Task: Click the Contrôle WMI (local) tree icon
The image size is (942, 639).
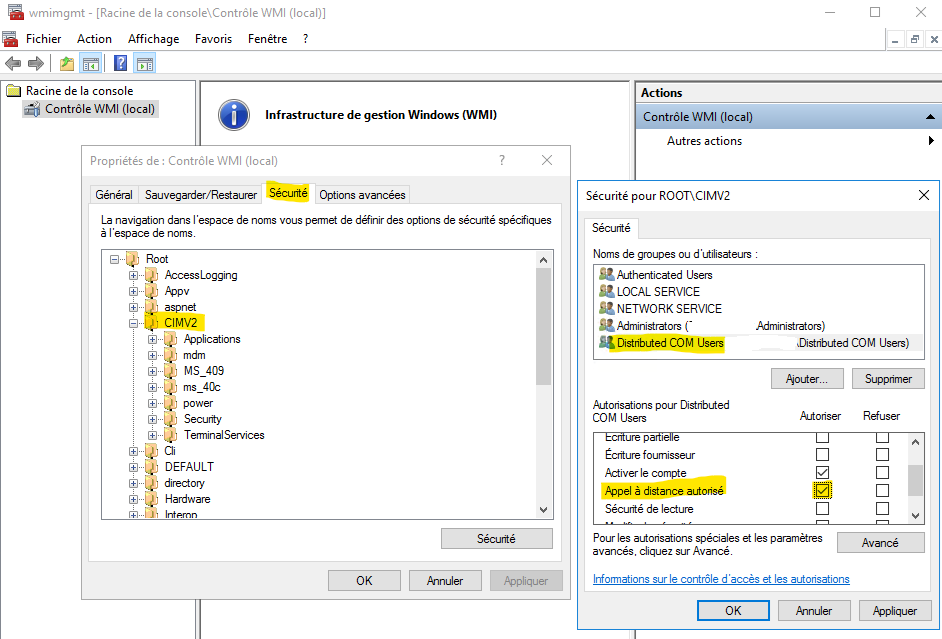Action: click(32, 109)
